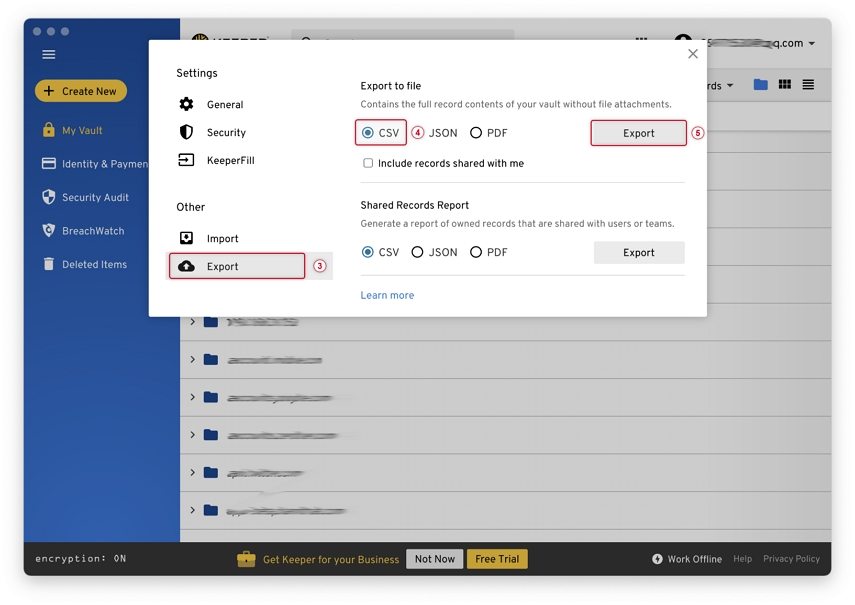Click the Security shield icon in settings

click(x=186, y=132)
